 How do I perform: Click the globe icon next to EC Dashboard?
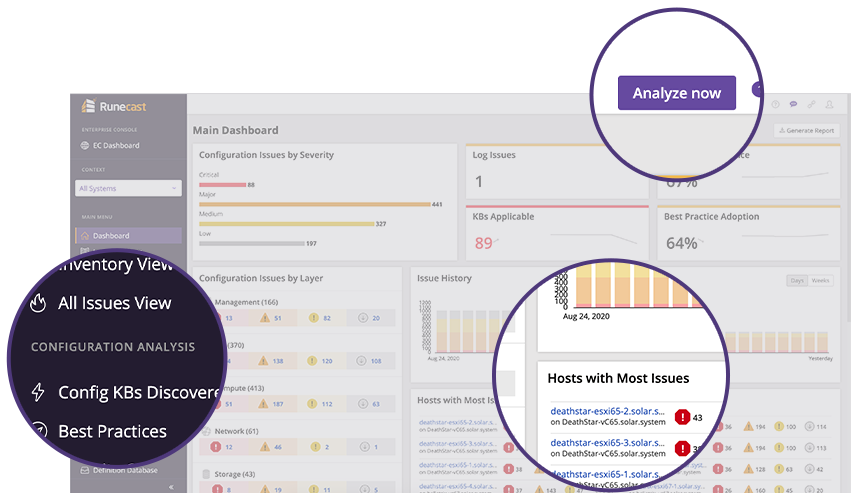85,145
